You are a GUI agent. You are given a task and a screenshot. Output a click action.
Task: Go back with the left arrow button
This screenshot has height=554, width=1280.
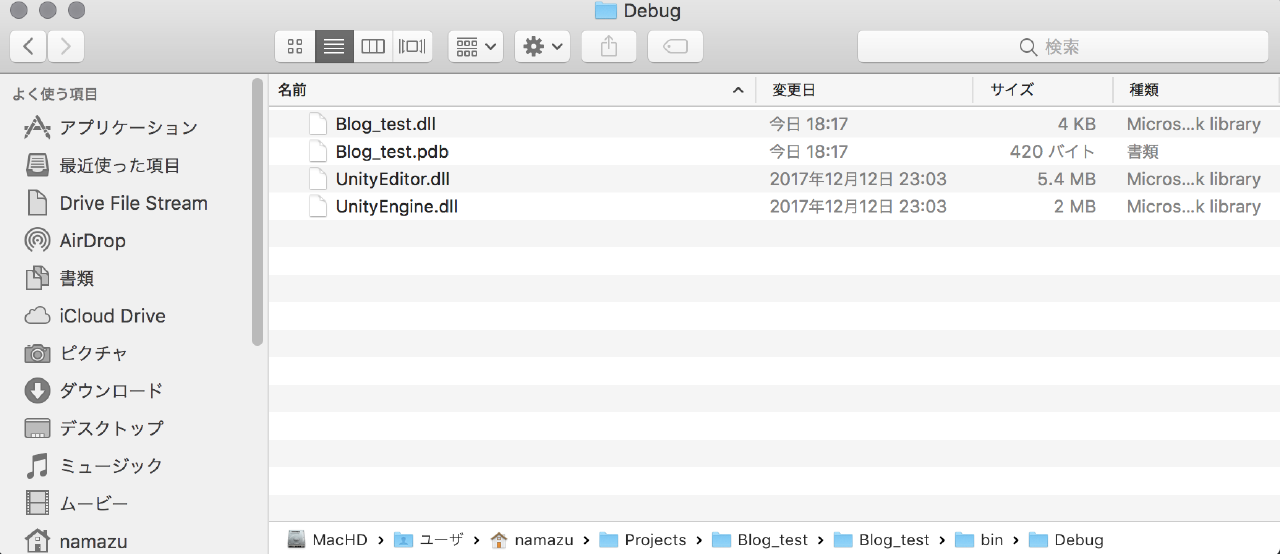point(28,46)
